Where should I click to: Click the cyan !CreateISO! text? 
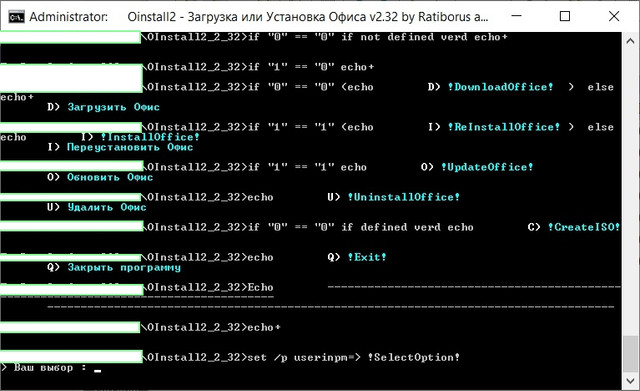pos(584,227)
